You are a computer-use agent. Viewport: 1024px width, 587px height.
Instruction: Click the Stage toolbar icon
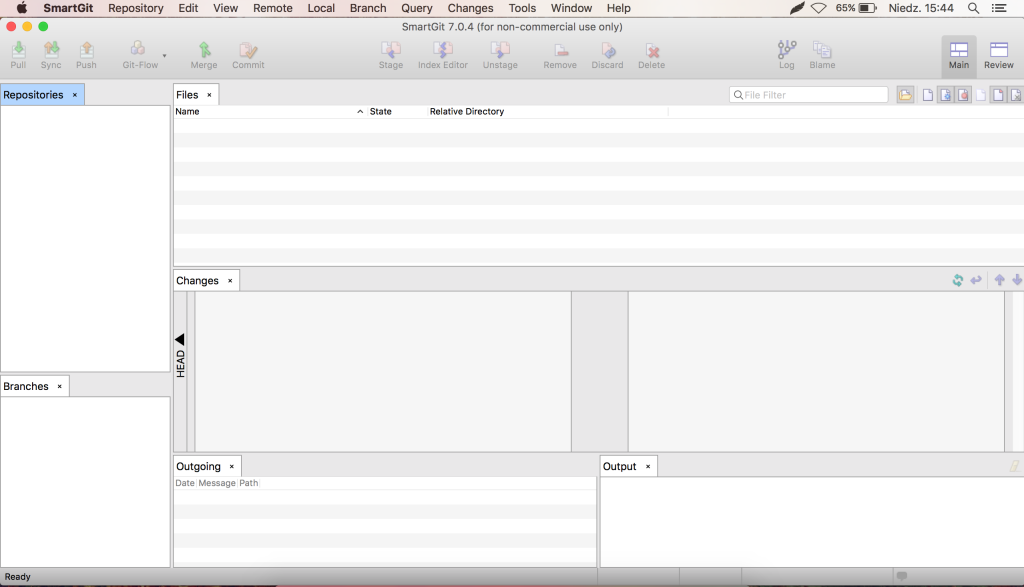[x=391, y=55]
